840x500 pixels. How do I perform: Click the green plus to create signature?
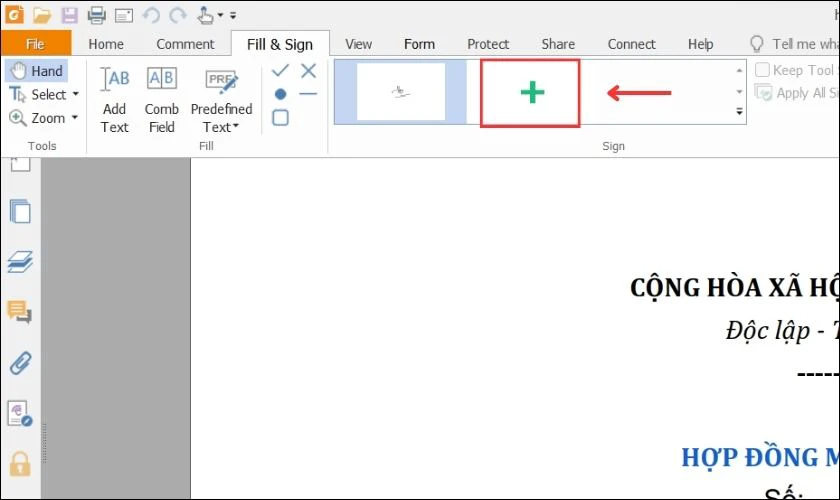[x=532, y=93]
